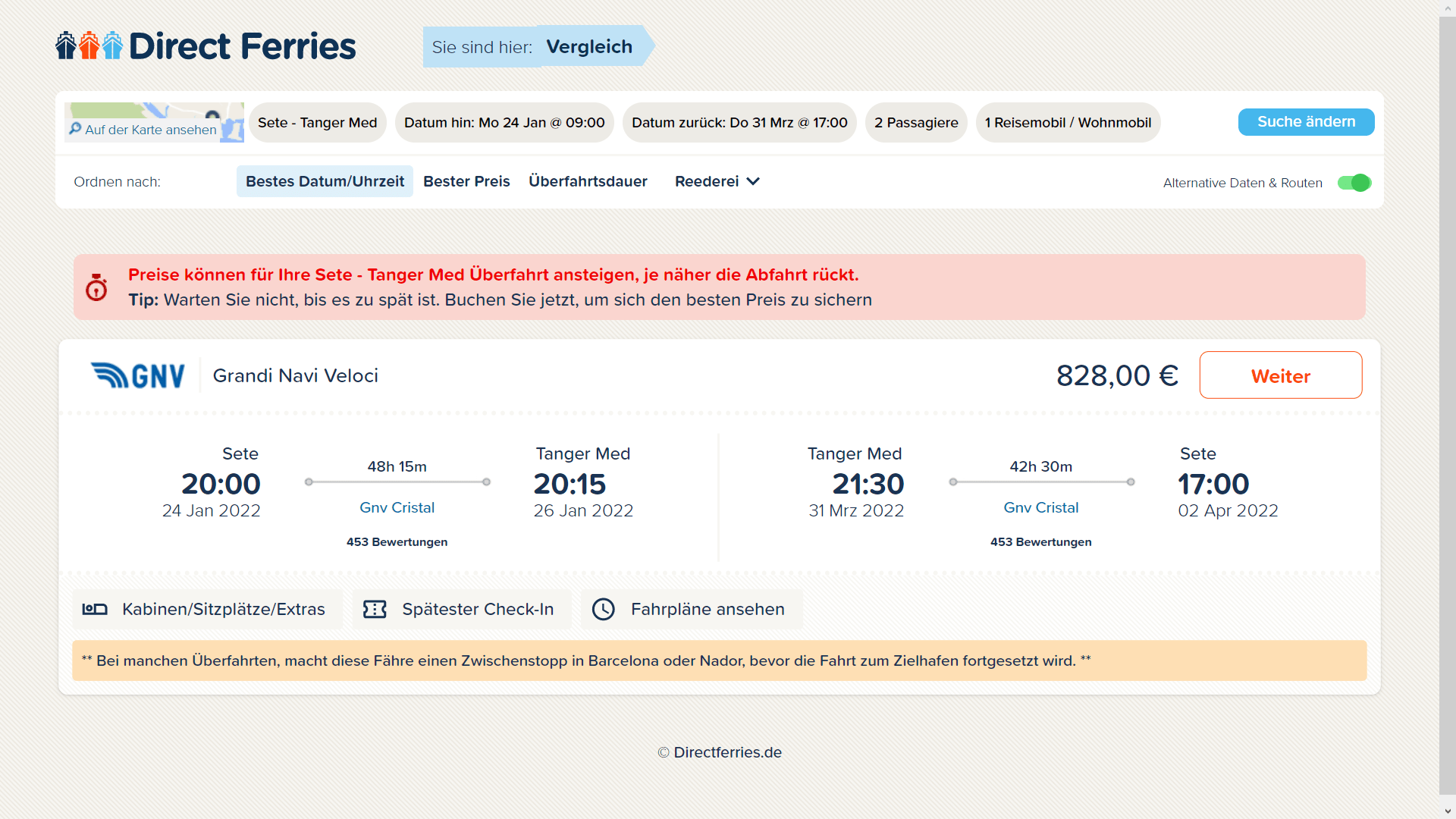1456x819 pixels.
Task: Click the clock icon for timetables
Action: [x=604, y=609]
